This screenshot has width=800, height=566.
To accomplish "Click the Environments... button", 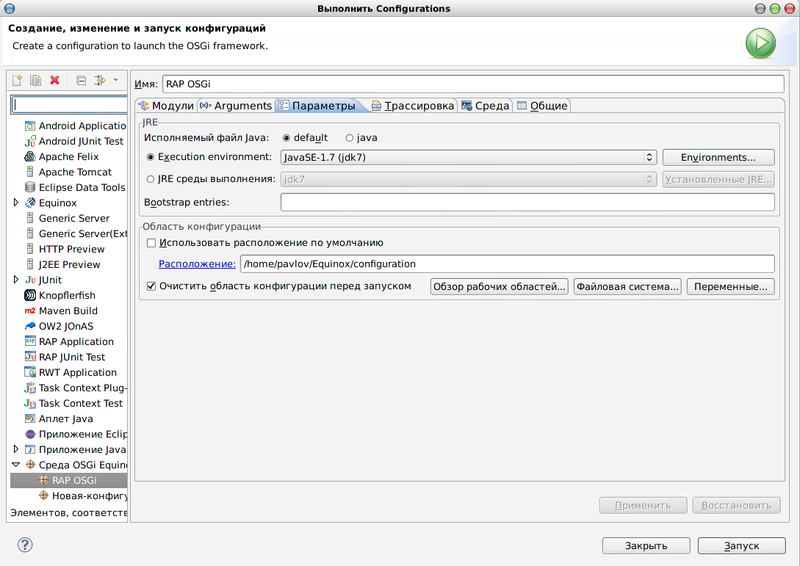I will point(718,157).
